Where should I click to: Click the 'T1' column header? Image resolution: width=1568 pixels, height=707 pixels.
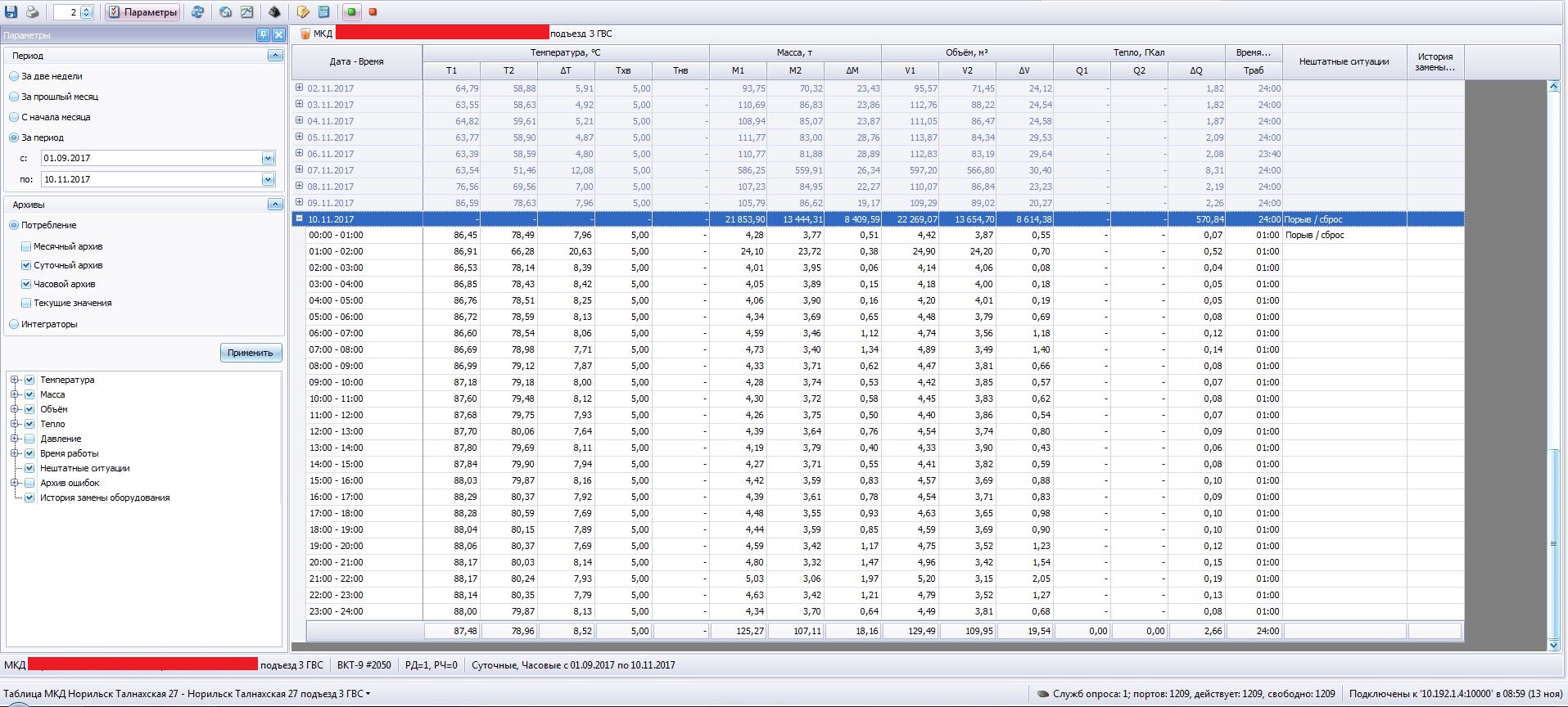451,70
